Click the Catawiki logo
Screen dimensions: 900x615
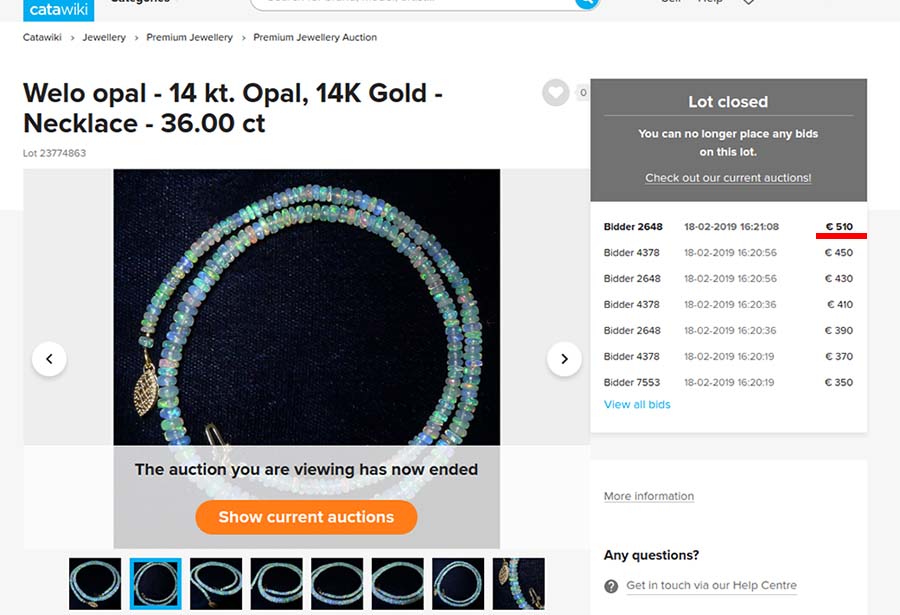point(59,10)
